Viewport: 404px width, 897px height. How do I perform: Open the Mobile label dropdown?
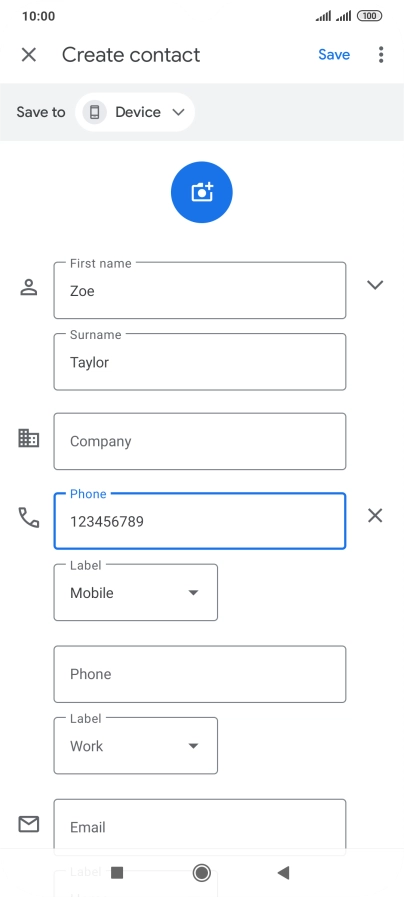[x=136, y=593]
